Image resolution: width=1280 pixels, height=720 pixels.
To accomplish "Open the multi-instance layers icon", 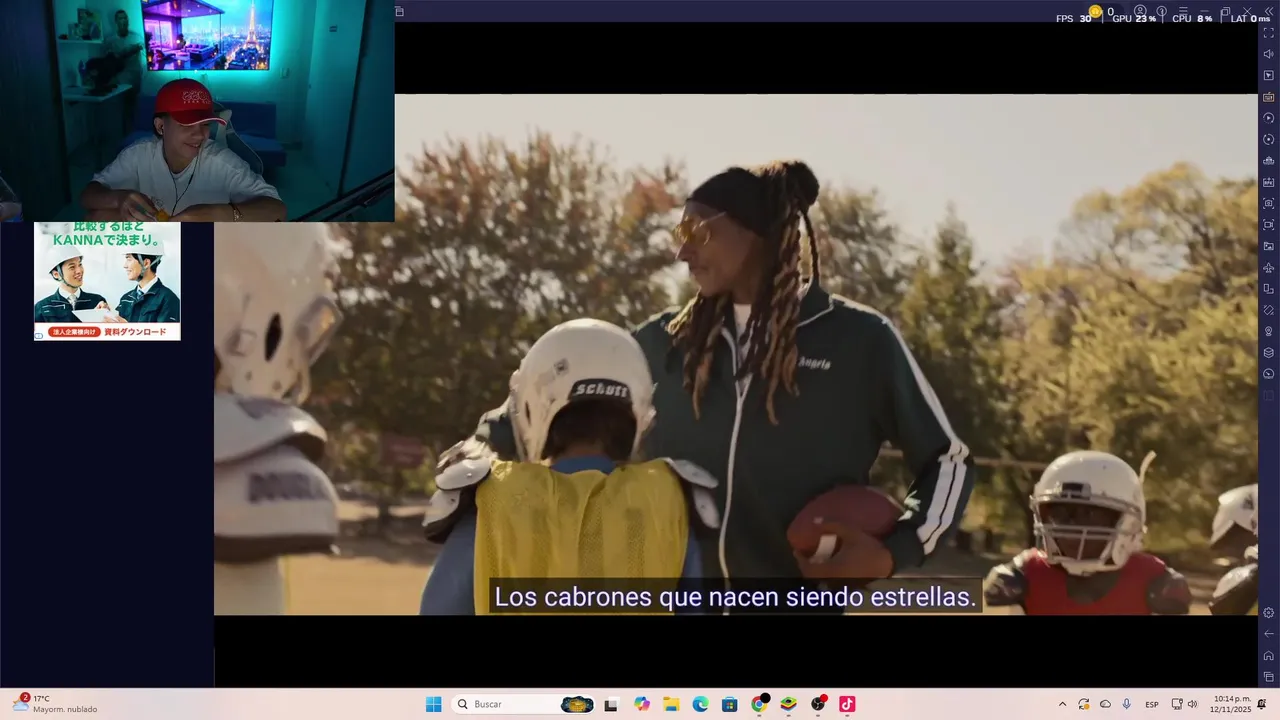I will coord(1269,353).
